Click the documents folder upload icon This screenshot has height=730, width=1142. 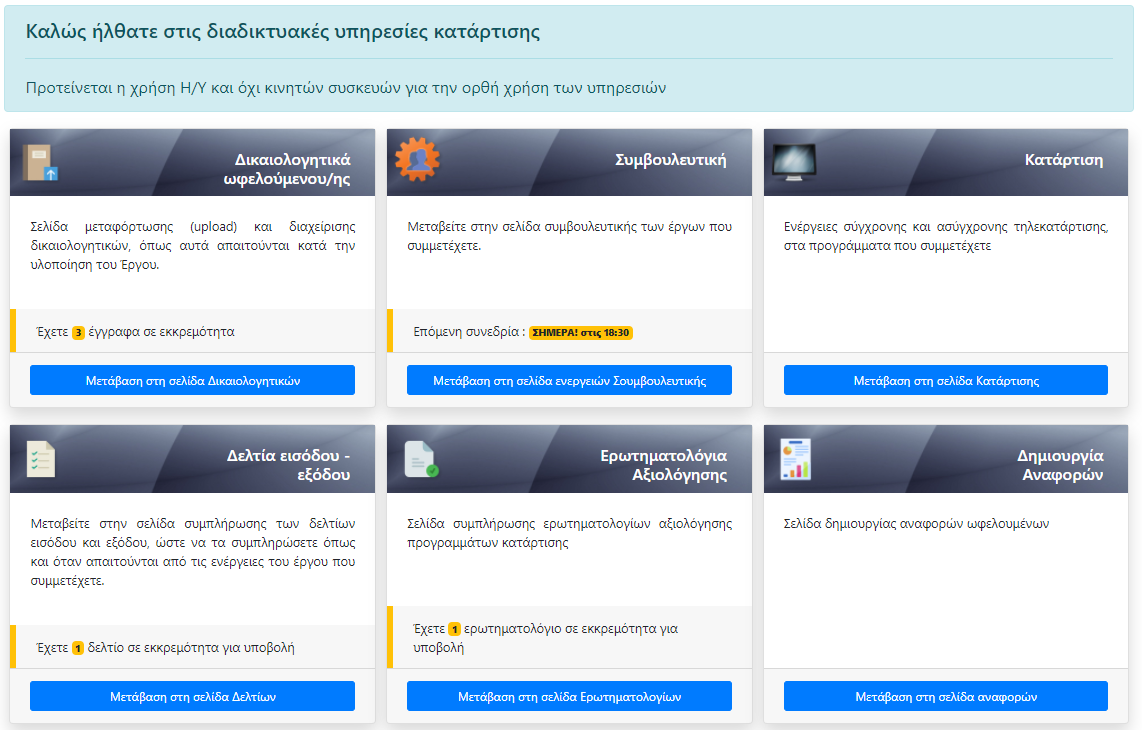41,162
